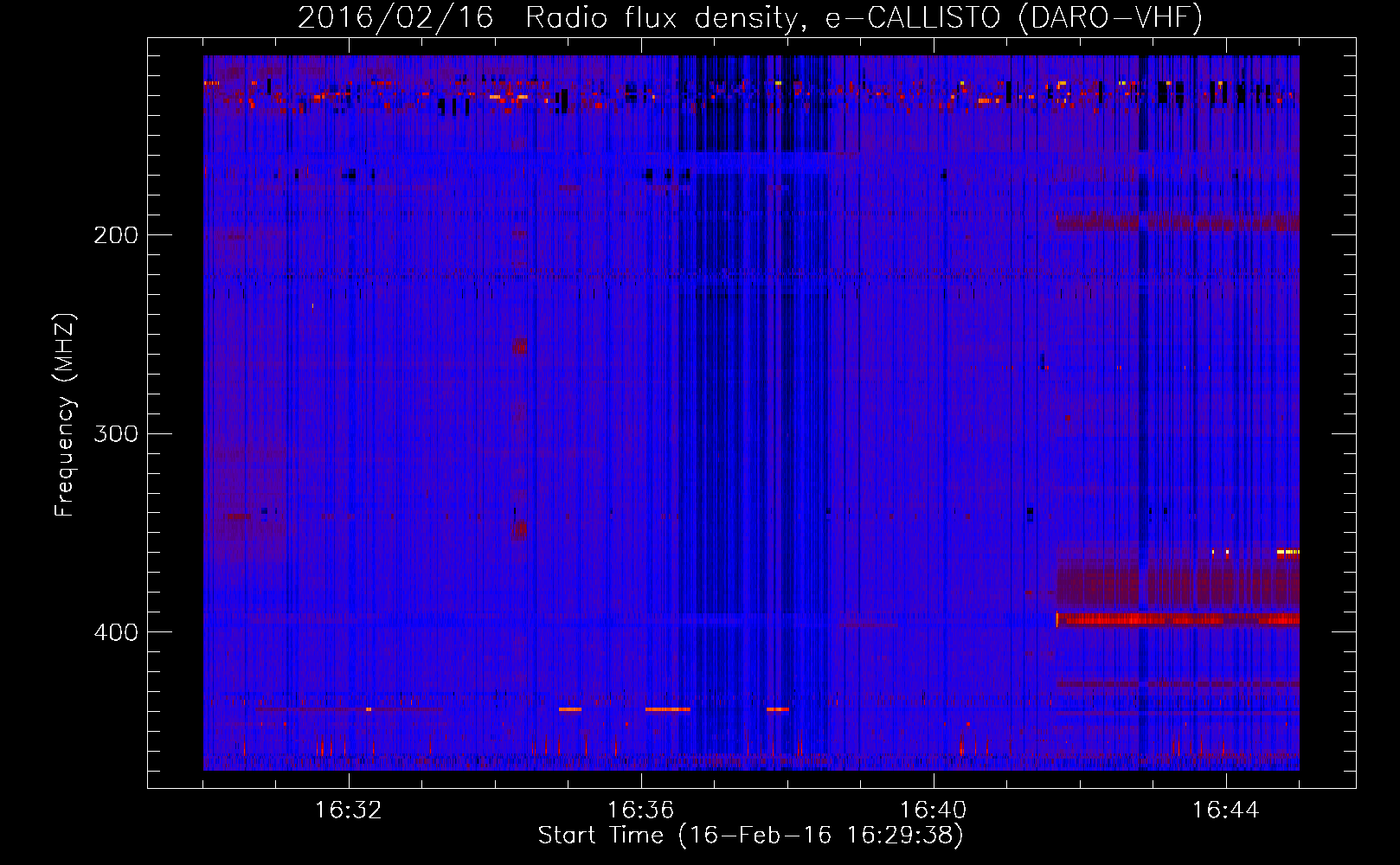The height and width of the screenshot is (865, 1400).
Task: Click the 300 frequency tick label
Action: [115, 433]
